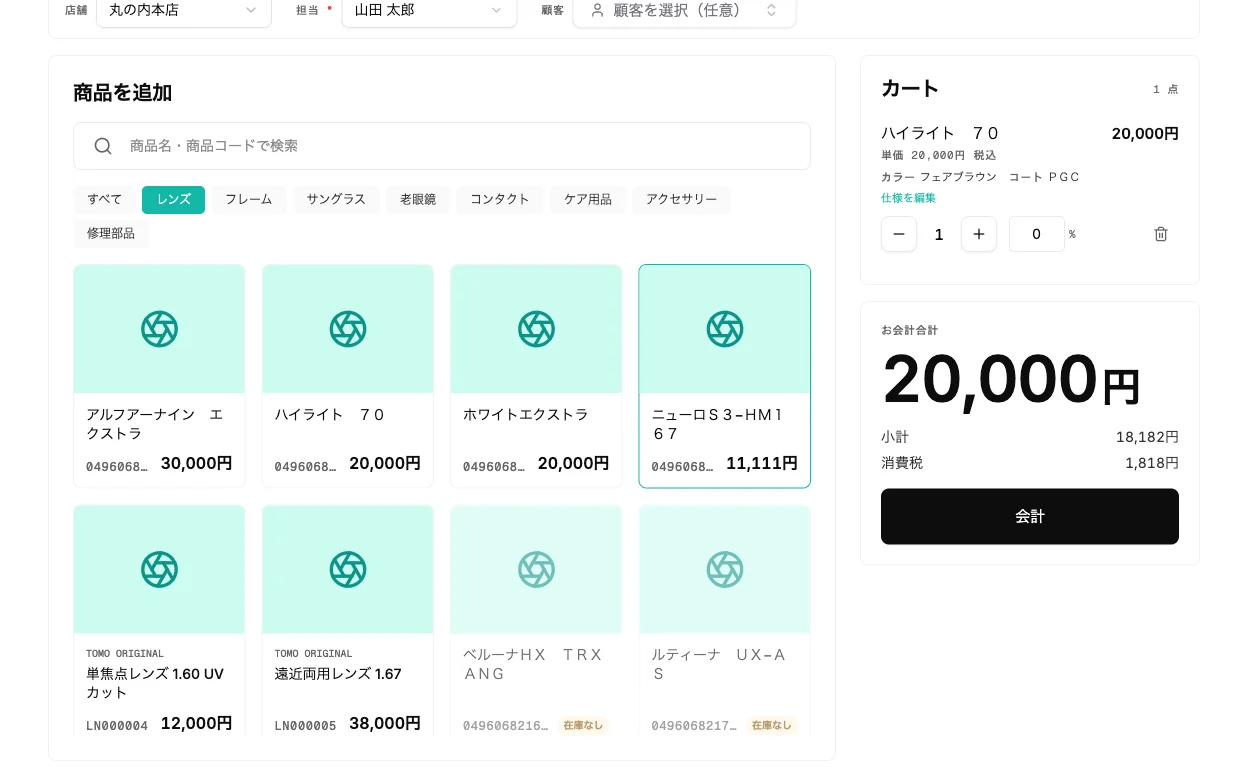Image resolution: width=1248 pixels, height=780 pixels.
Task: Click lens icon on アルファーナイン エクストラ card
Action: [159, 329]
